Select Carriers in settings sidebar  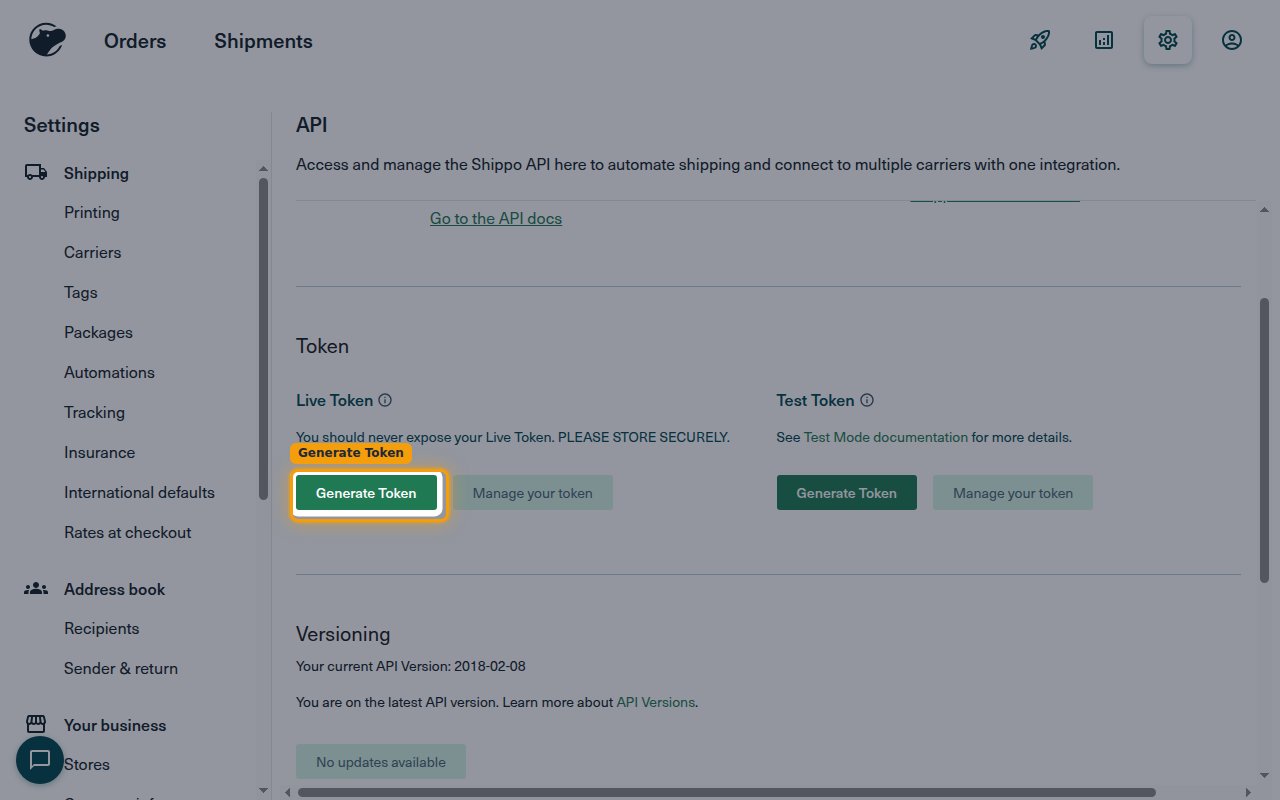pyautogui.click(x=93, y=252)
